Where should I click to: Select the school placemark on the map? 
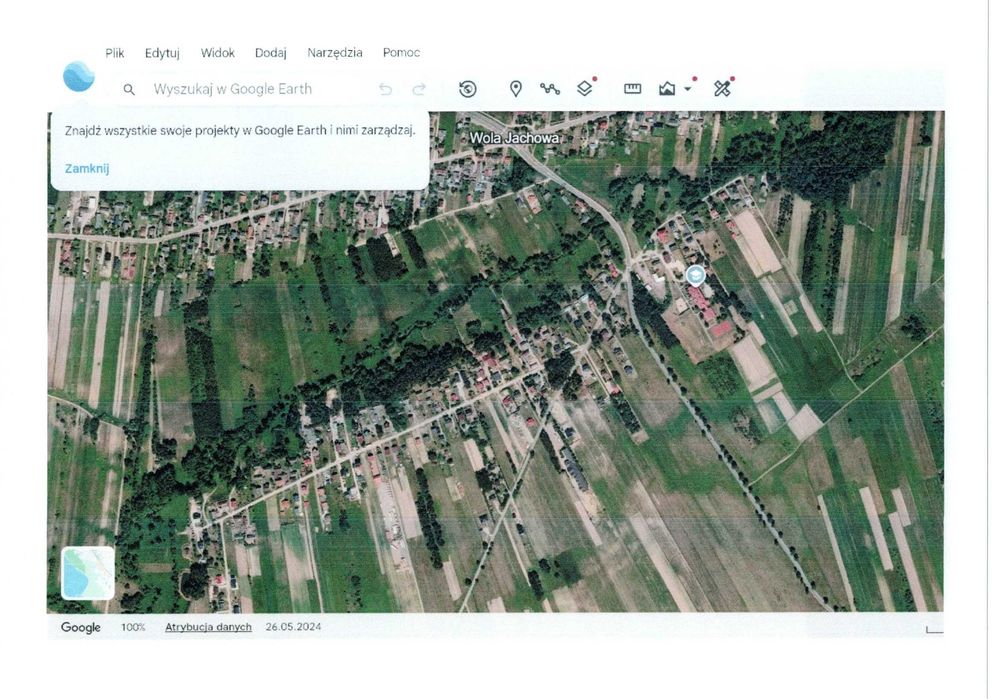coord(695,276)
